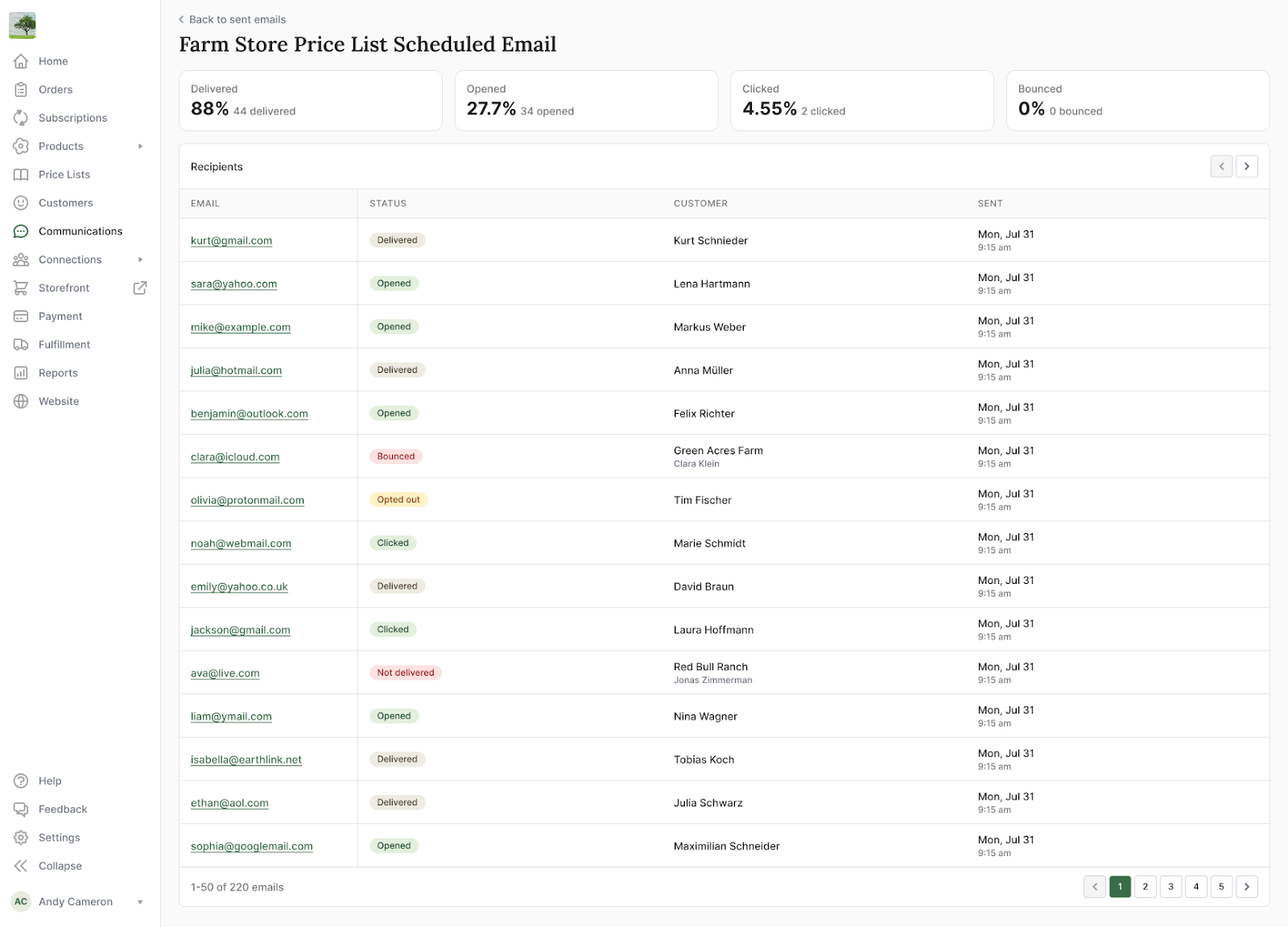Viewport: 1288px width, 927px height.
Task: Click the Reports chart icon
Action: pyautogui.click(x=21, y=373)
